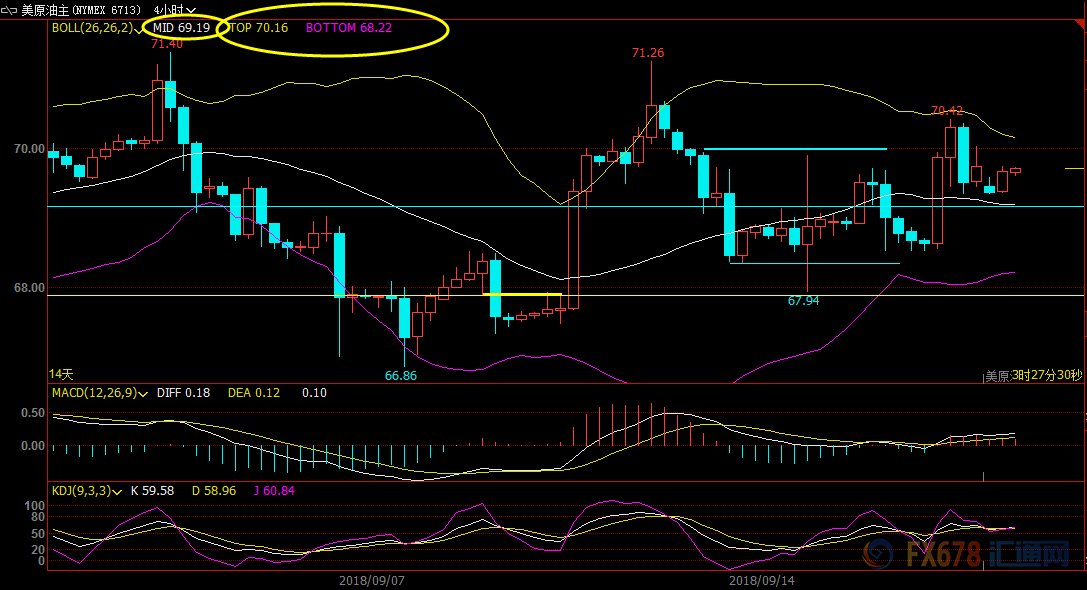The image size is (1087, 590).
Task: Click the 0.00 MACD axis label
Action: [33, 446]
